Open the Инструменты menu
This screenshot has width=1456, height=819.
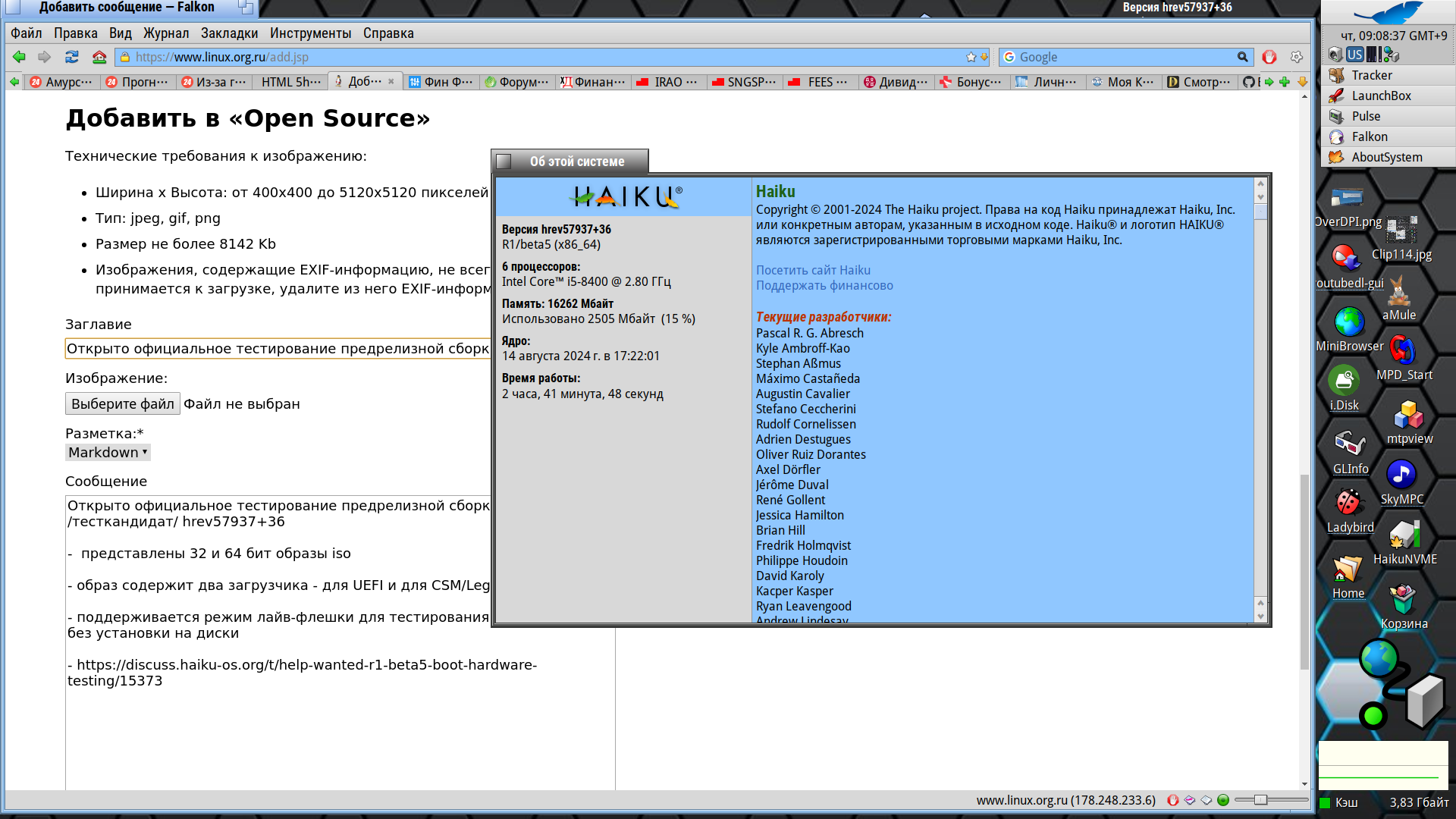coord(311,33)
